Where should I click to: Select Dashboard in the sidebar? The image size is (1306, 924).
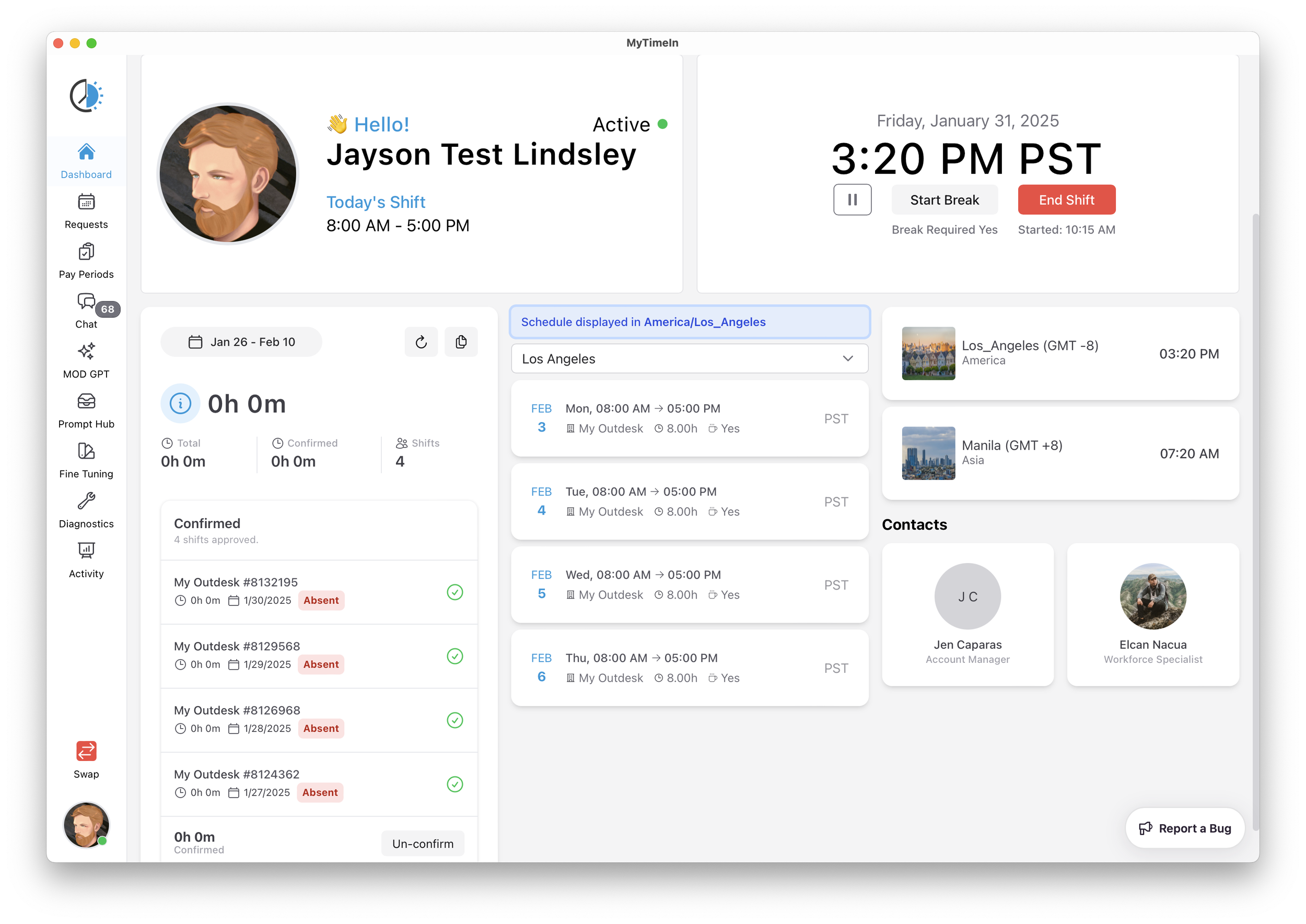pyautogui.click(x=86, y=161)
